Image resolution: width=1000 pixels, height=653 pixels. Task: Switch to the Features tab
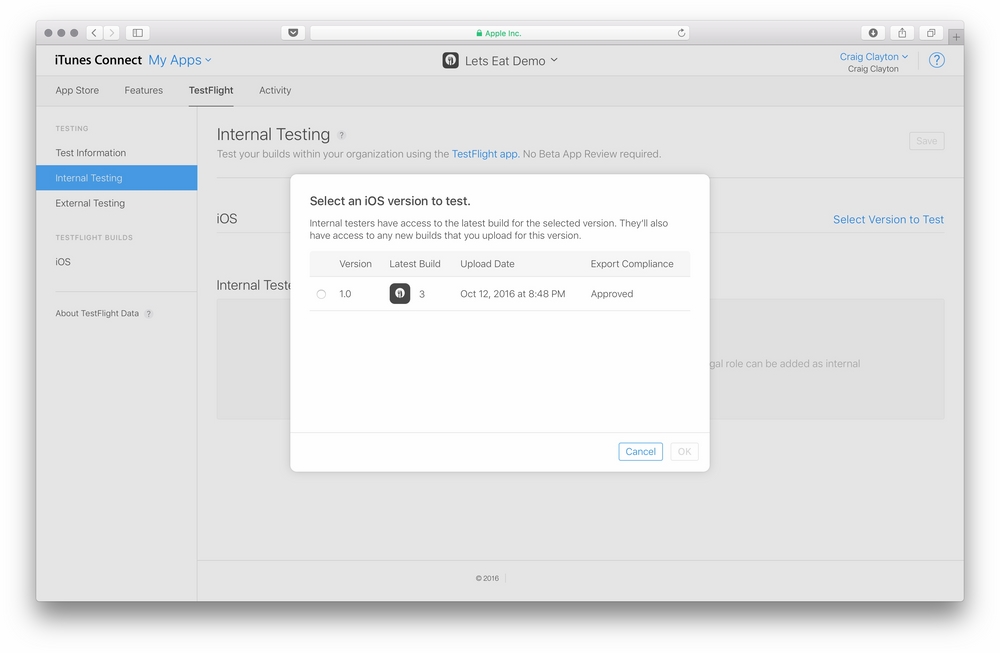pos(143,91)
